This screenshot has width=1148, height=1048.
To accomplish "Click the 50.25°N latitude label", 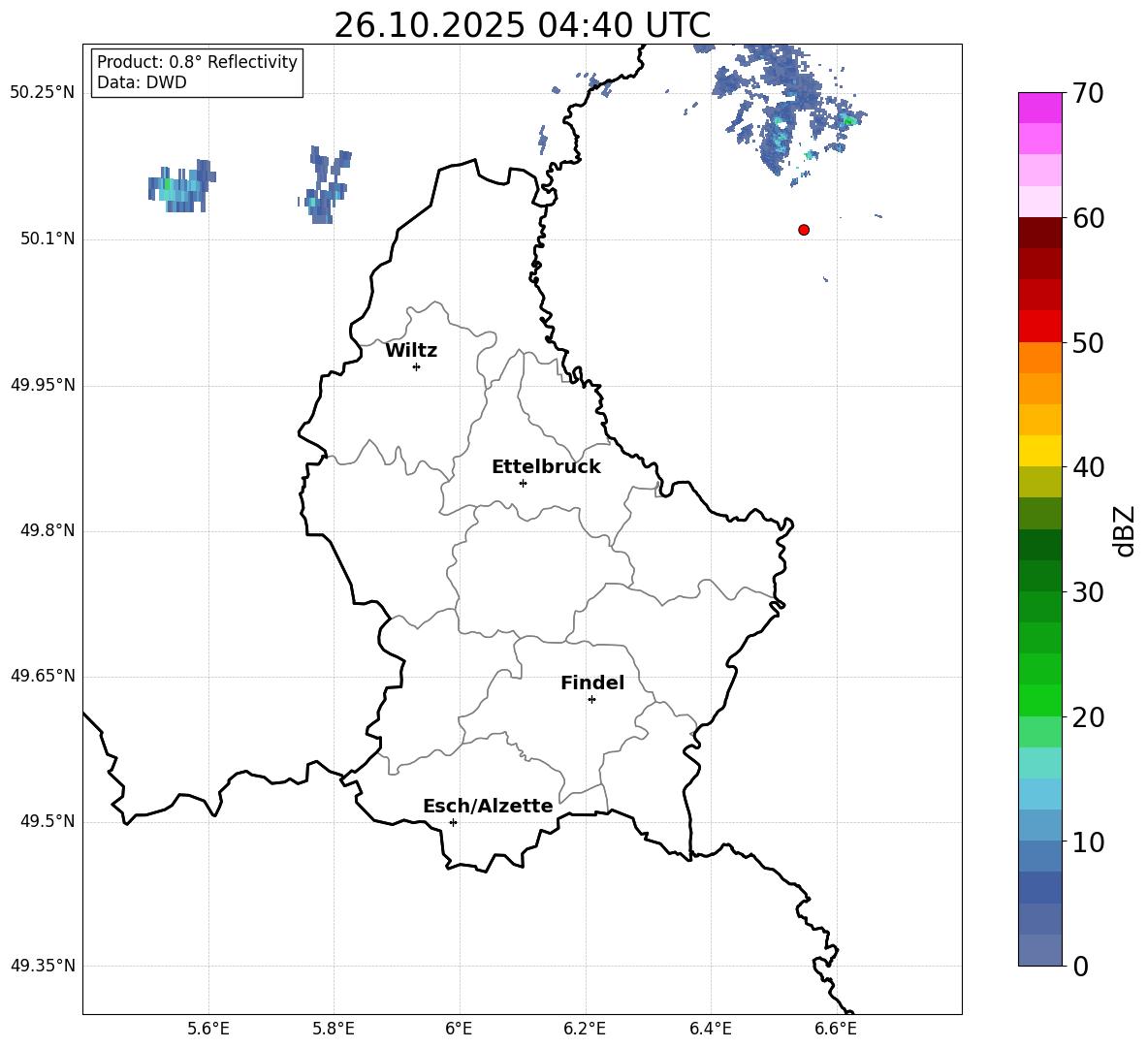I will (43, 93).
